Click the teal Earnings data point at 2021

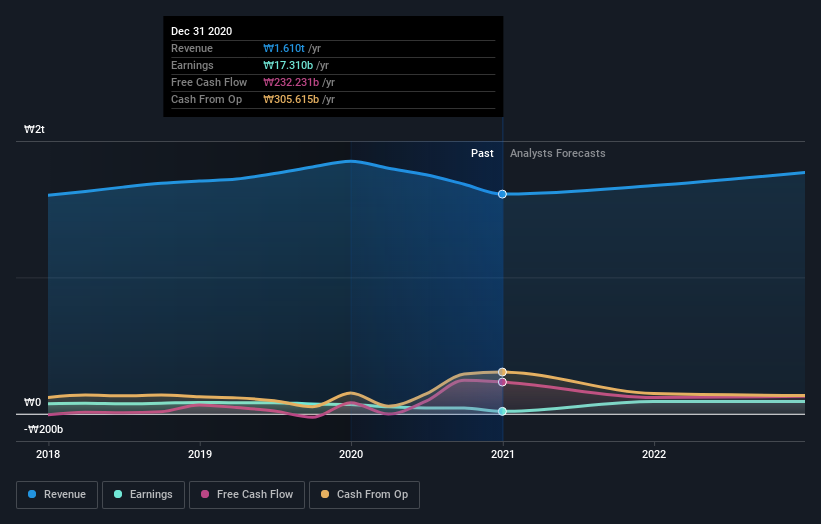[x=502, y=411]
